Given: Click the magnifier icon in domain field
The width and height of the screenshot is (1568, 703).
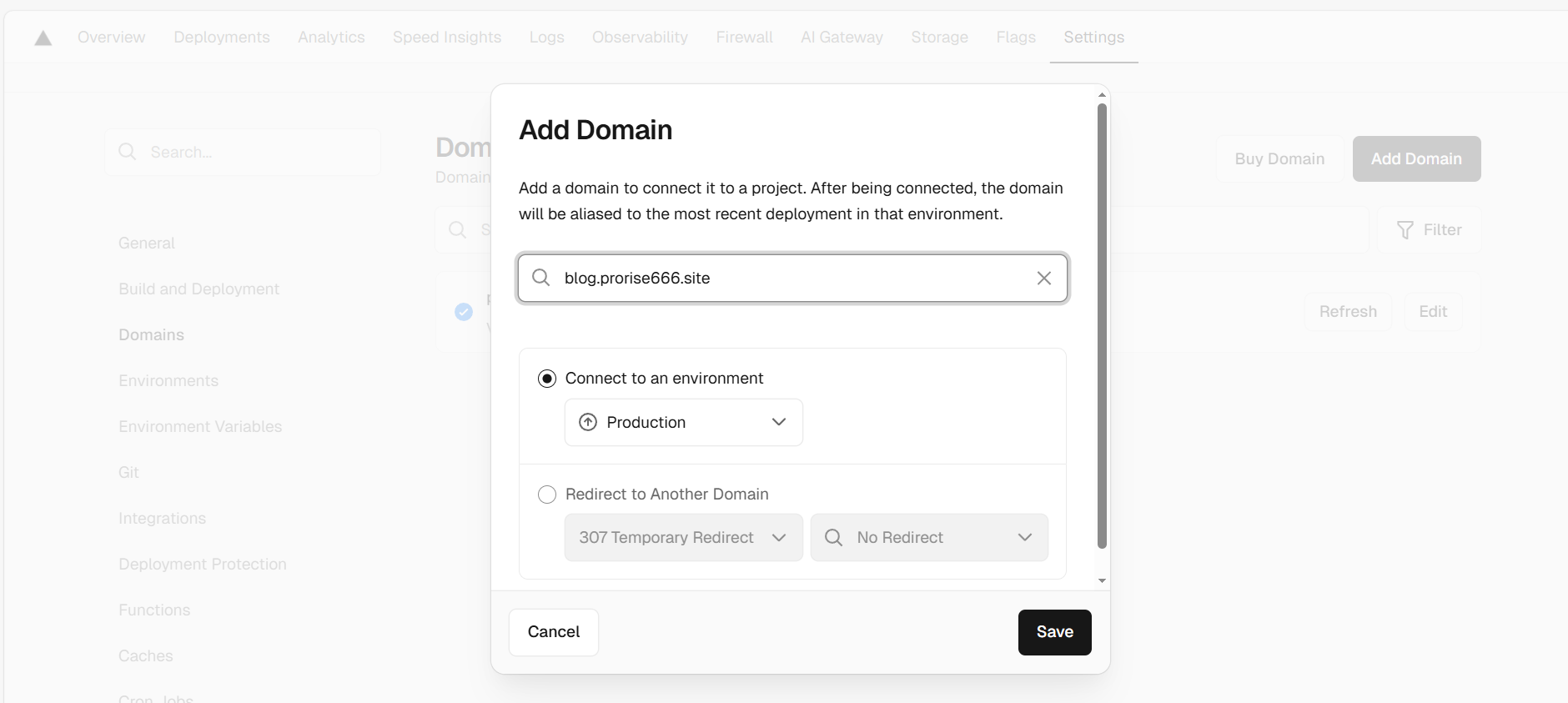Looking at the screenshot, I should [x=541, y=278].
